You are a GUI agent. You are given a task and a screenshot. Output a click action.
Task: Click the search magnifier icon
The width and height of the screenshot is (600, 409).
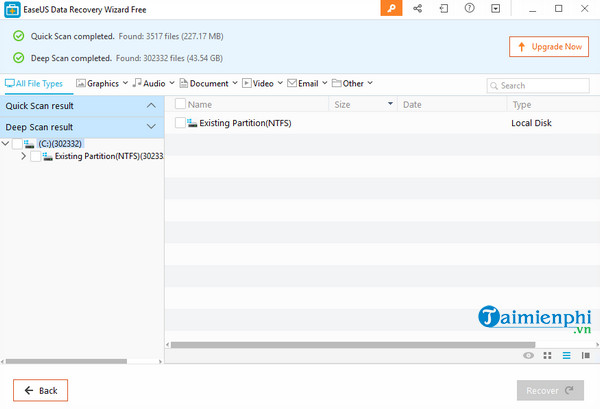point(494,86)
